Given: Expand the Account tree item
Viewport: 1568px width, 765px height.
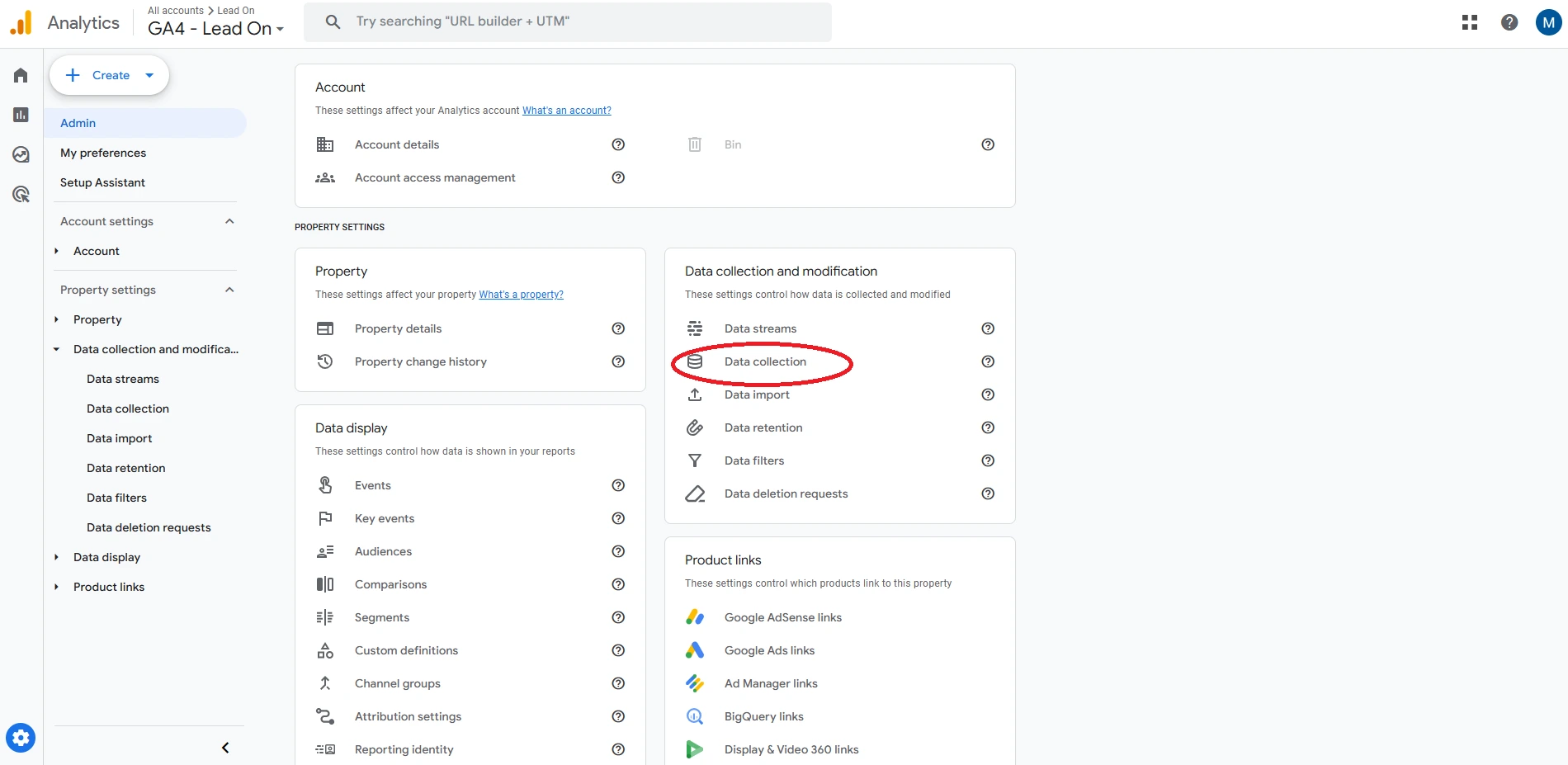Looking at the screenshot, I should [x=56, y=251].
